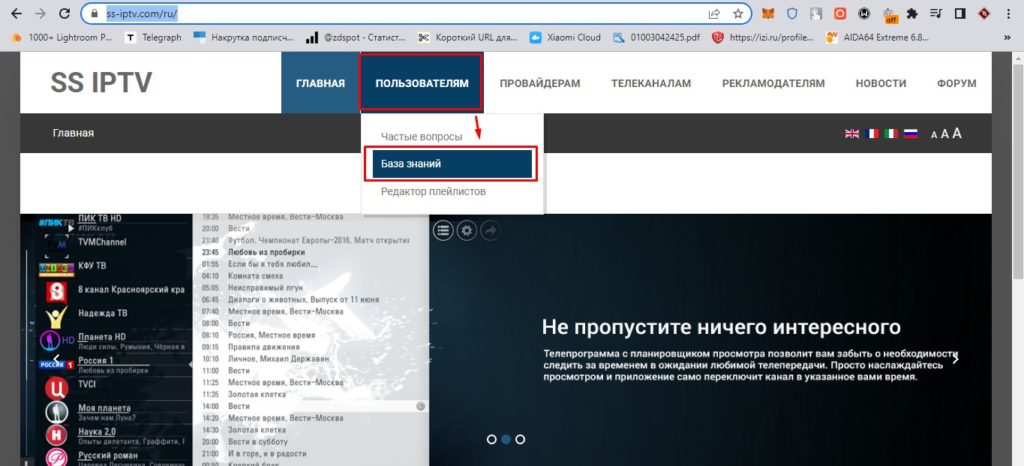Open the Короткий URL bookmark
The width and height of the screenshot is (1024, 466).
[x=468, y=37]
